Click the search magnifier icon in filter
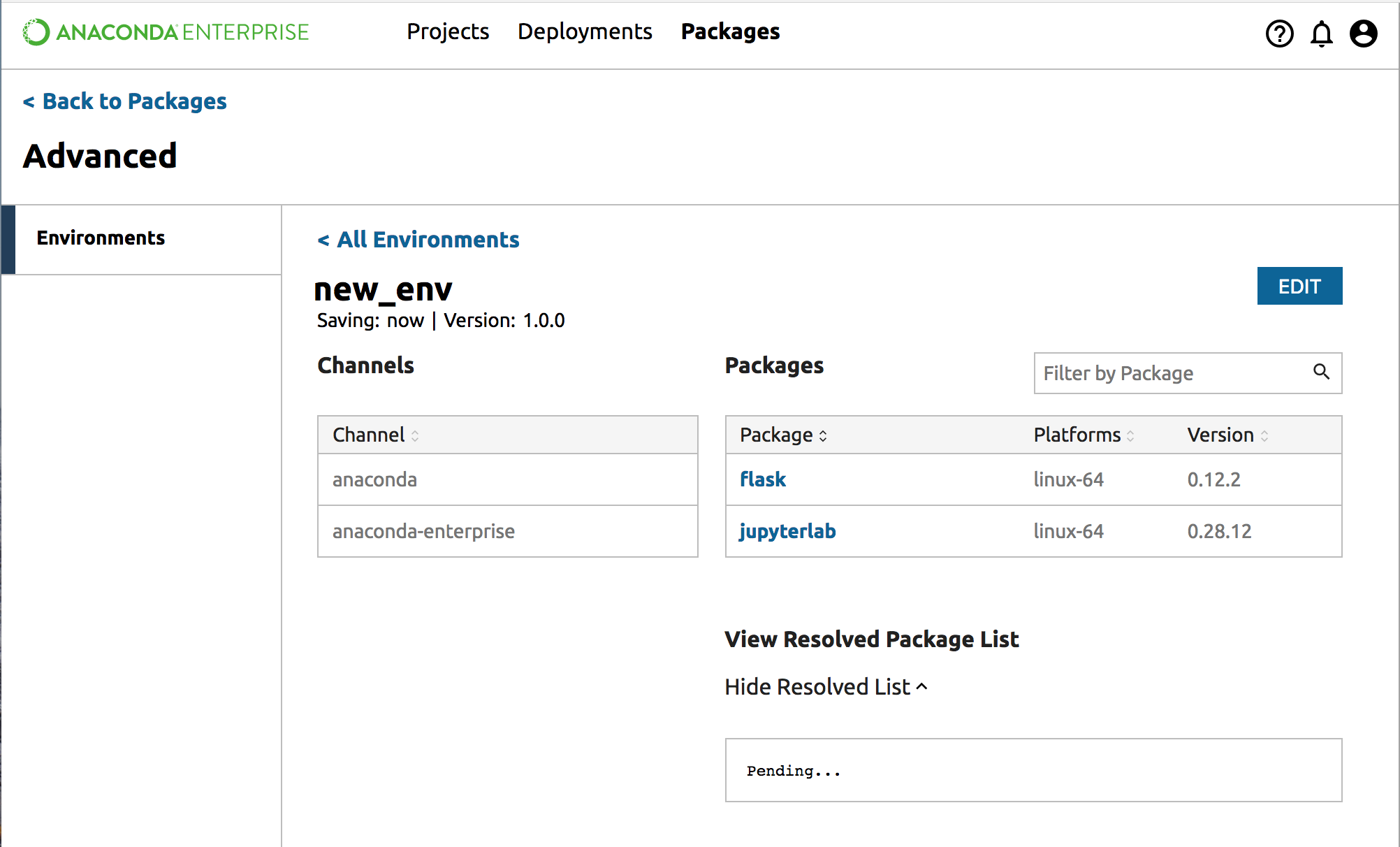The width and height of the screenshot is (1400, 847). [1321, 372]
